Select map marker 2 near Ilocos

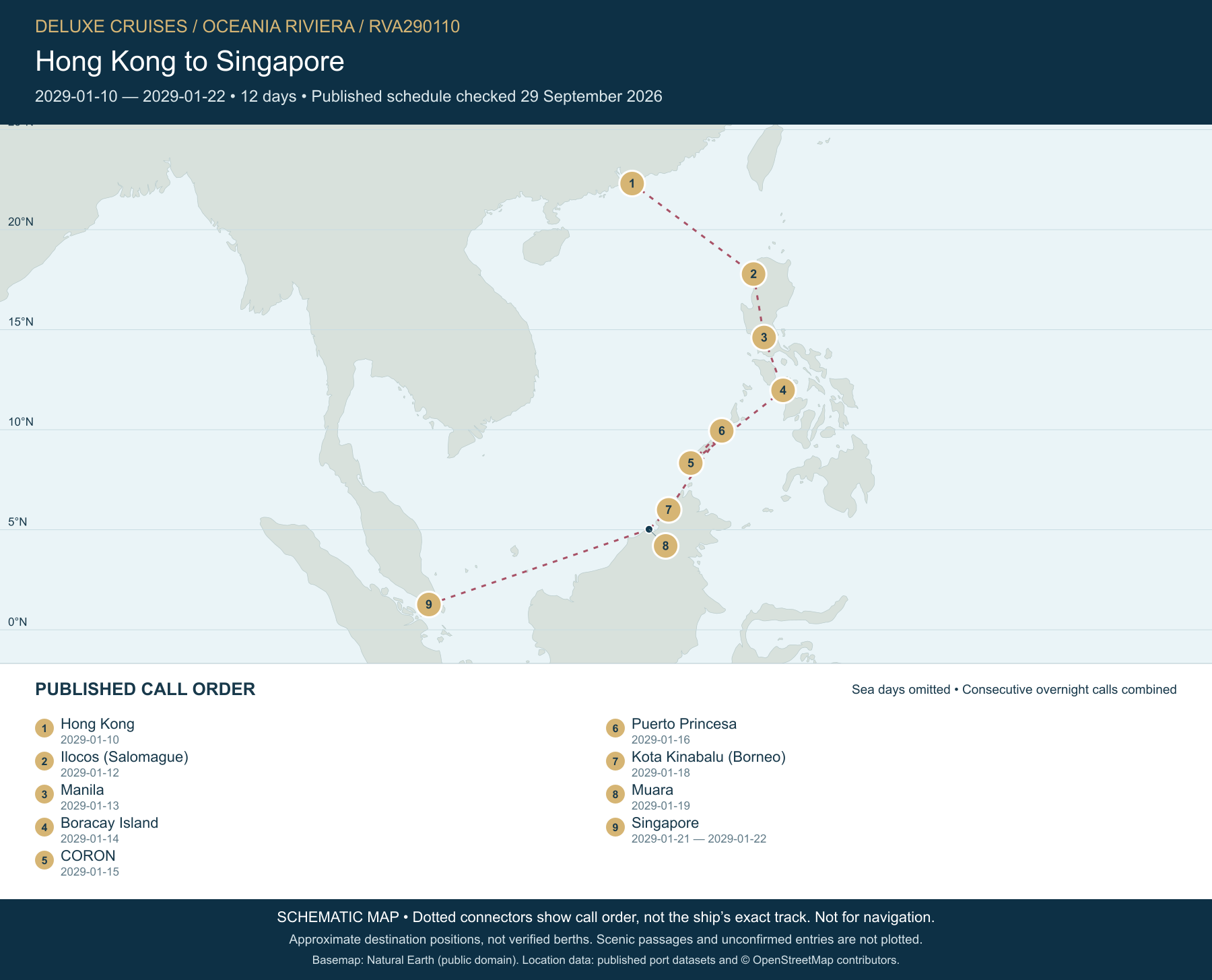[753, 274]
